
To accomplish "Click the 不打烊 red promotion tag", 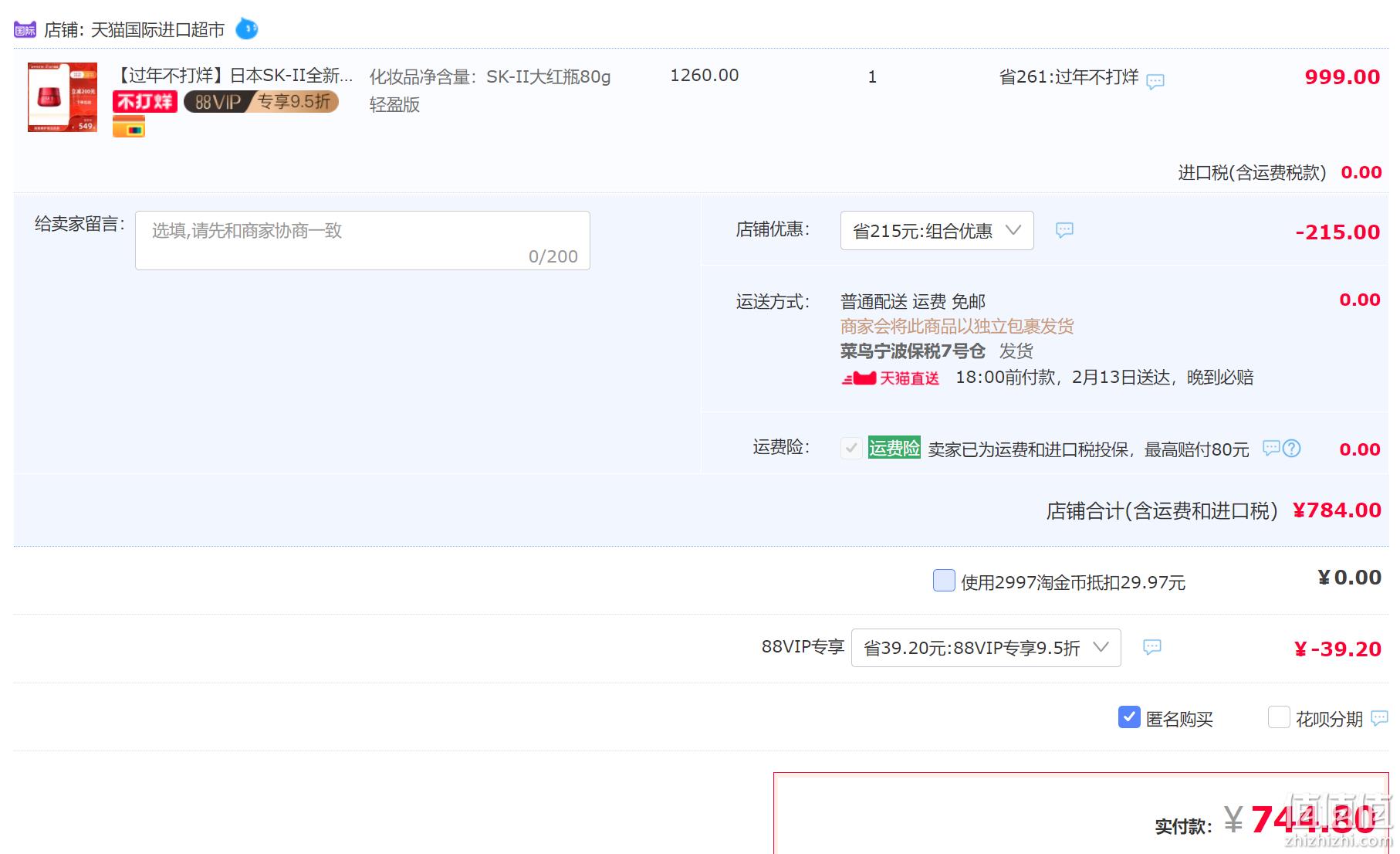I will coord(145,101).
